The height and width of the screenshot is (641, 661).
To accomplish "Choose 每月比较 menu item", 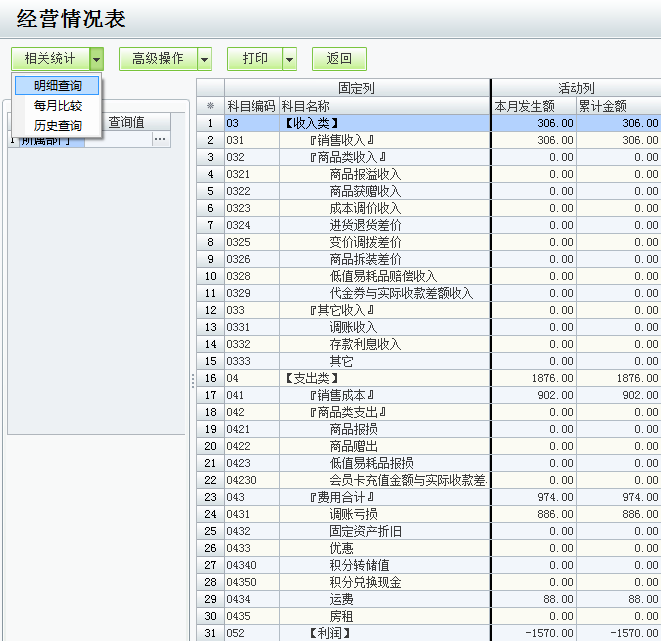I will pos(57,106).
